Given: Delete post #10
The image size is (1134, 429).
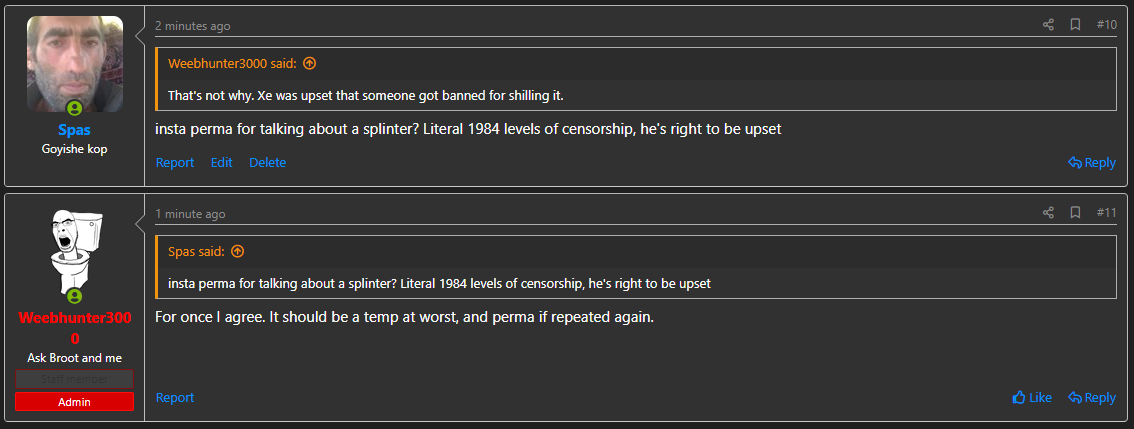Looking at the screenshot, I should point(267,162).
